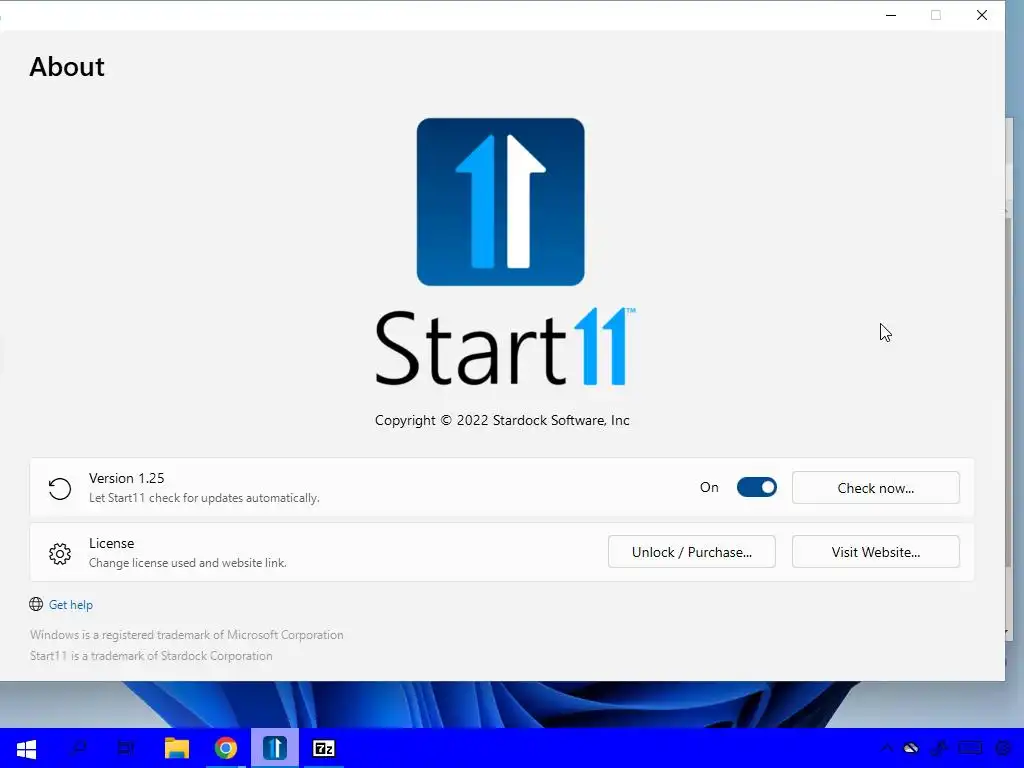Open File Explorer from taskbar
This screenshot has height=768, width=1024.
click(176, 748)
